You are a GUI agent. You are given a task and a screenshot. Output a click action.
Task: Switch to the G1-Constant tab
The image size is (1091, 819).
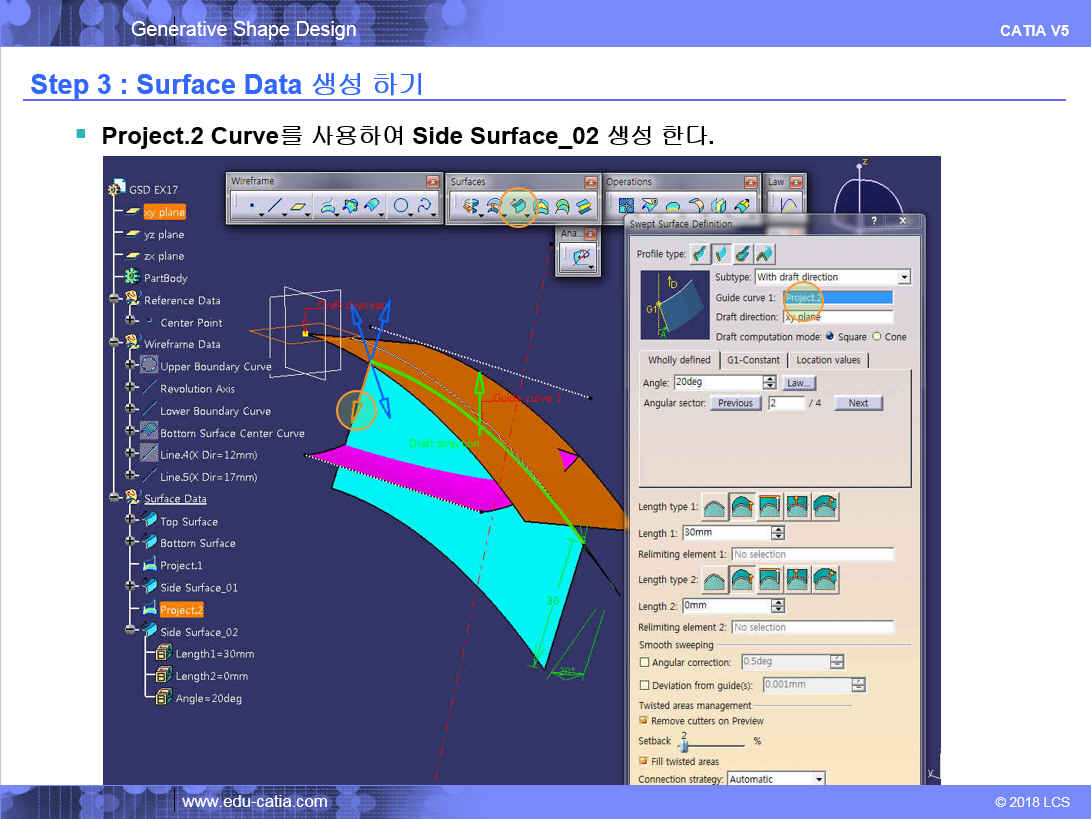753,360
